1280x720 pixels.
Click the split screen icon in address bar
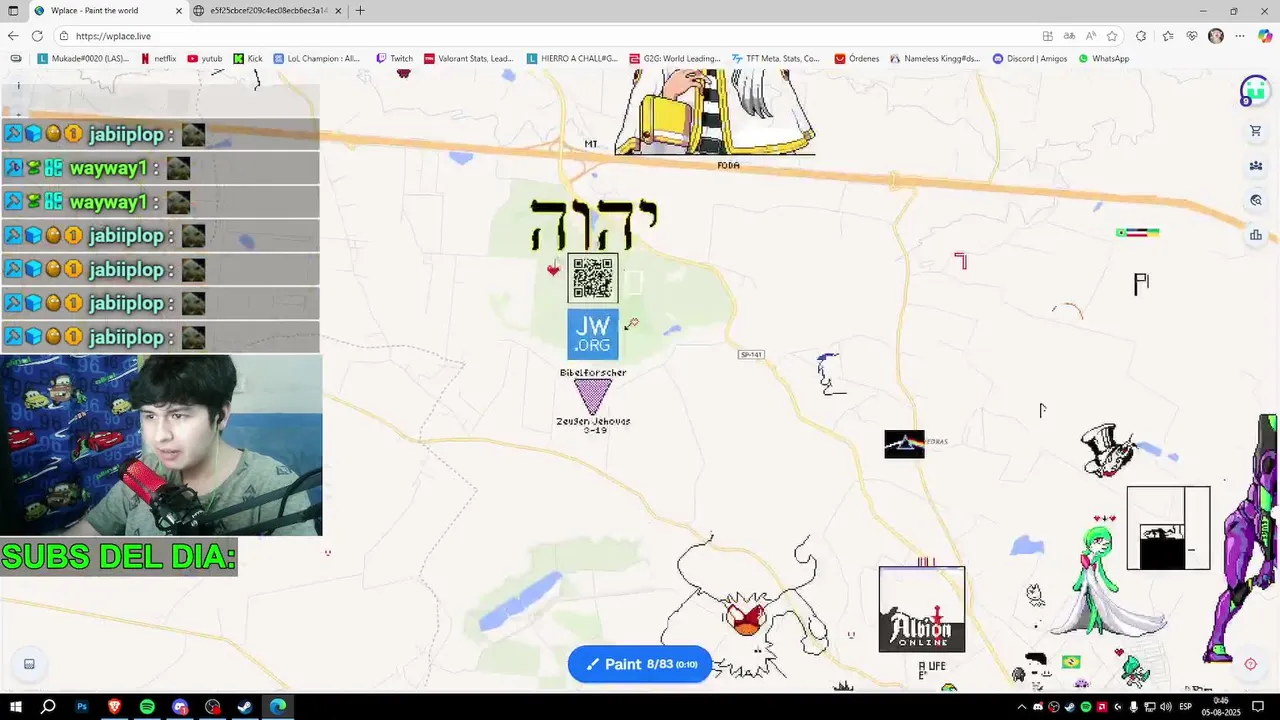click(1047, 36)
